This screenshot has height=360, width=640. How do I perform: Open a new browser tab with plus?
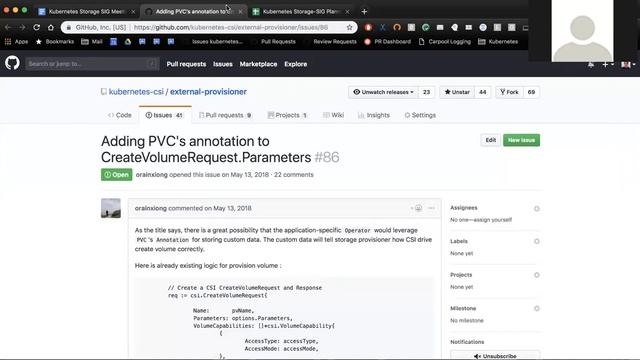pos(364,11)
